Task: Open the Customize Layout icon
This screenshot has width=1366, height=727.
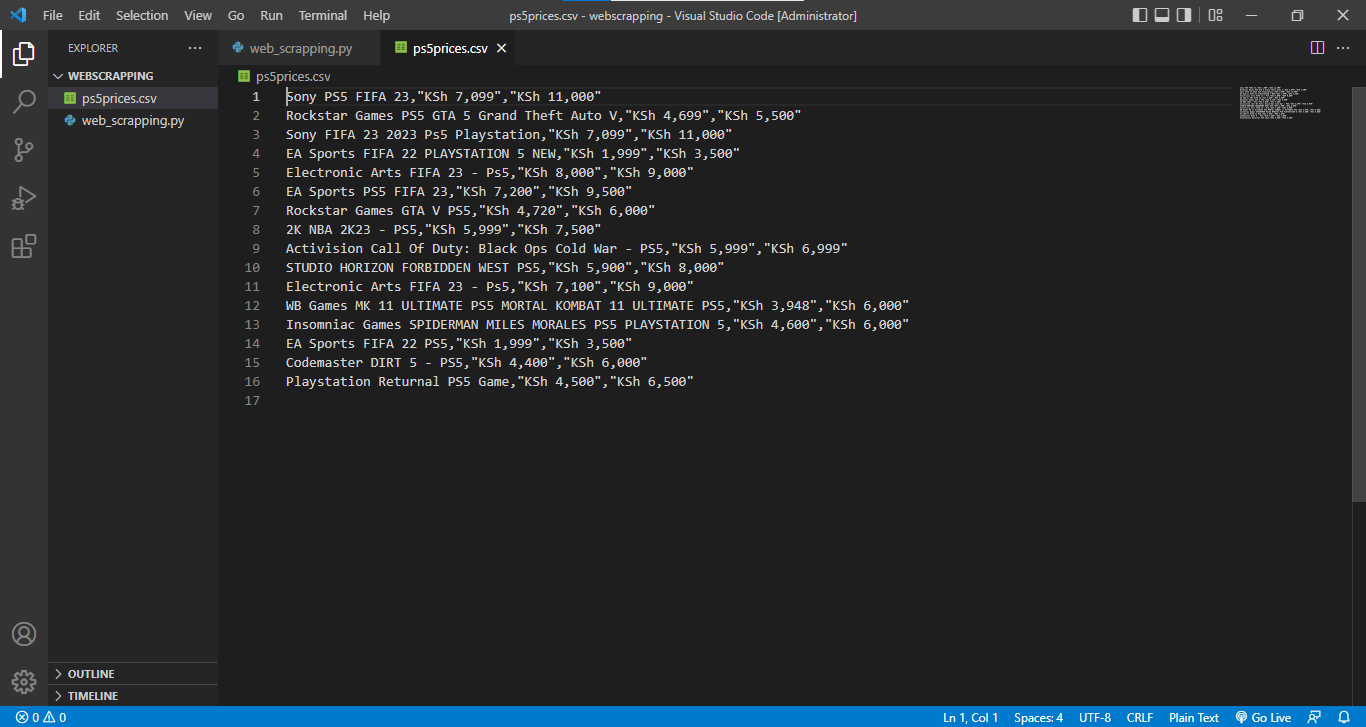Action: pyautogui.click(x=1215, y=15)
